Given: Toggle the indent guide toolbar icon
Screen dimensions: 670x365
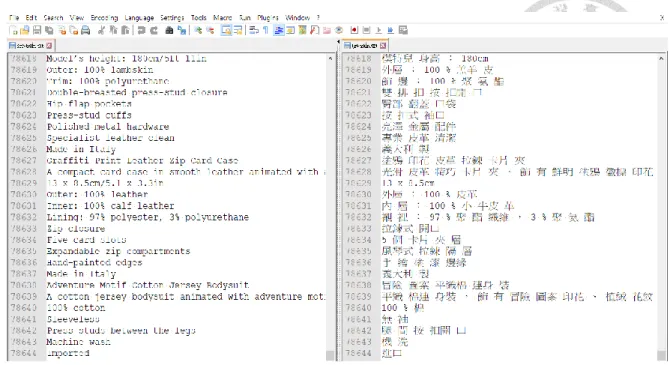Looking at the screenshot, I should (279, 30).
